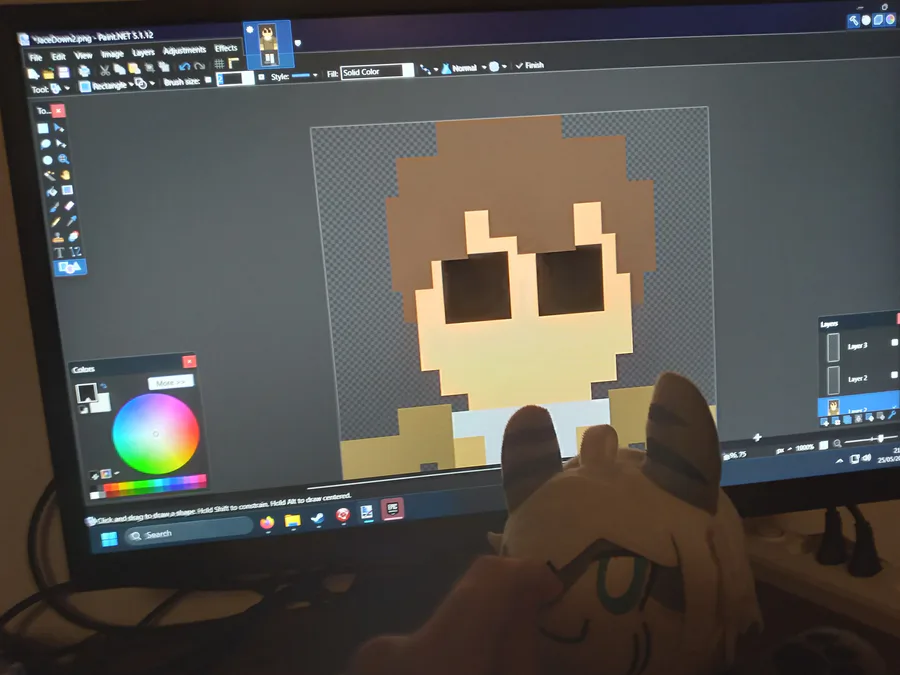Activate the Pan hand tool
This screenshot has height=675, width=900.
tap(65, 174)
